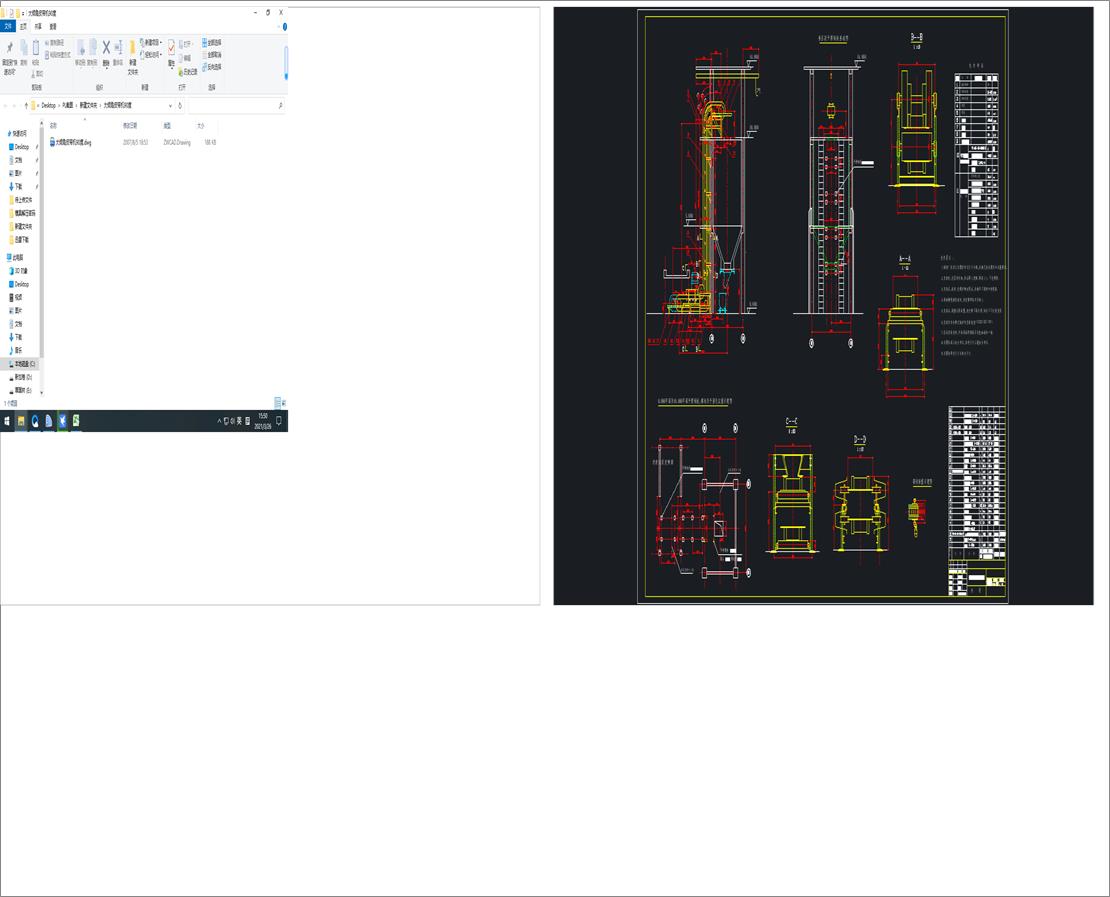This screenshot has width=1110, height=897.
Task: Click the new folder icon in ribbon
Action: [x=132, y=48]
